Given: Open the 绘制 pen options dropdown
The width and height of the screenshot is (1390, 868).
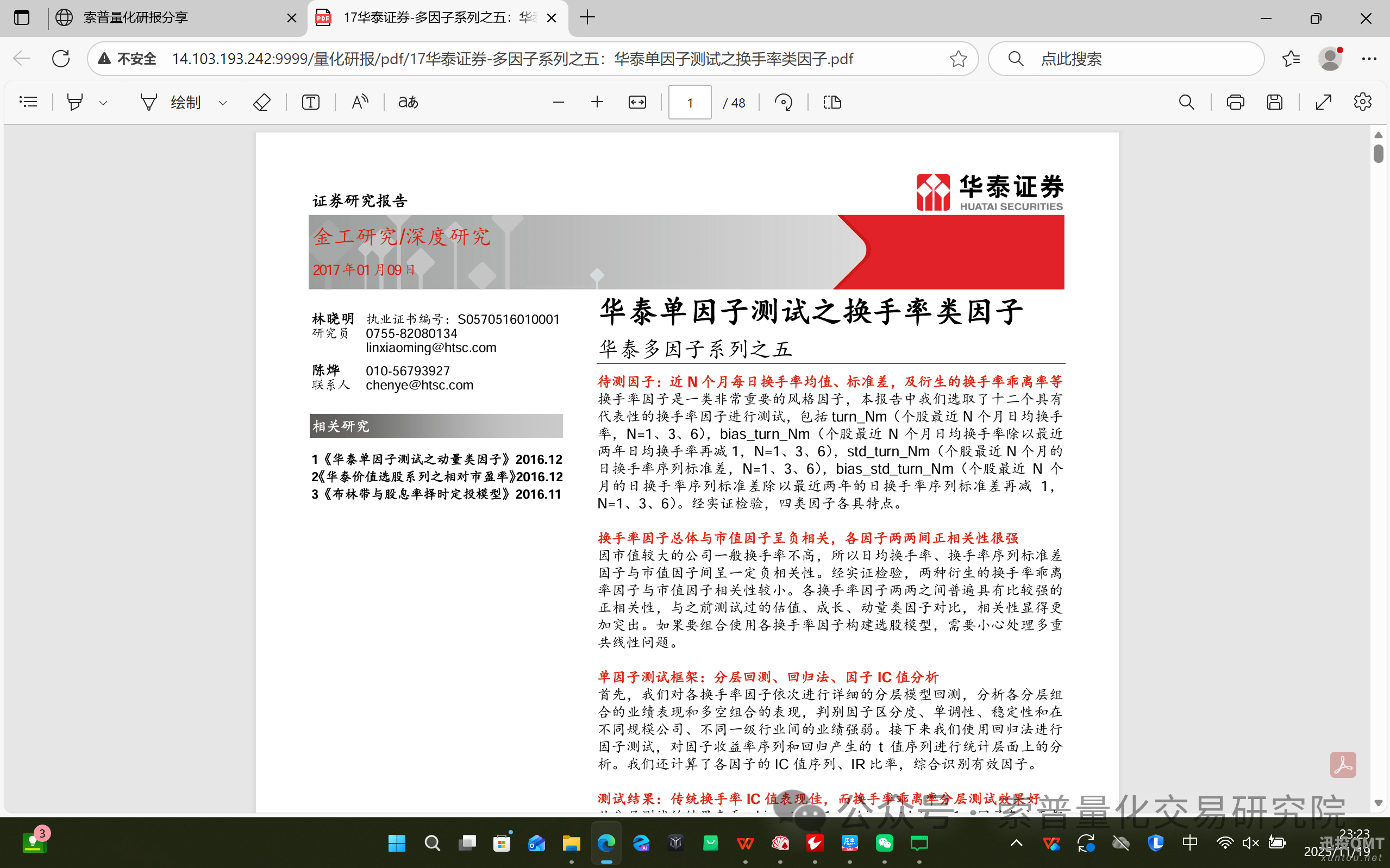Looking at the screenshot, I should (223, 102).
